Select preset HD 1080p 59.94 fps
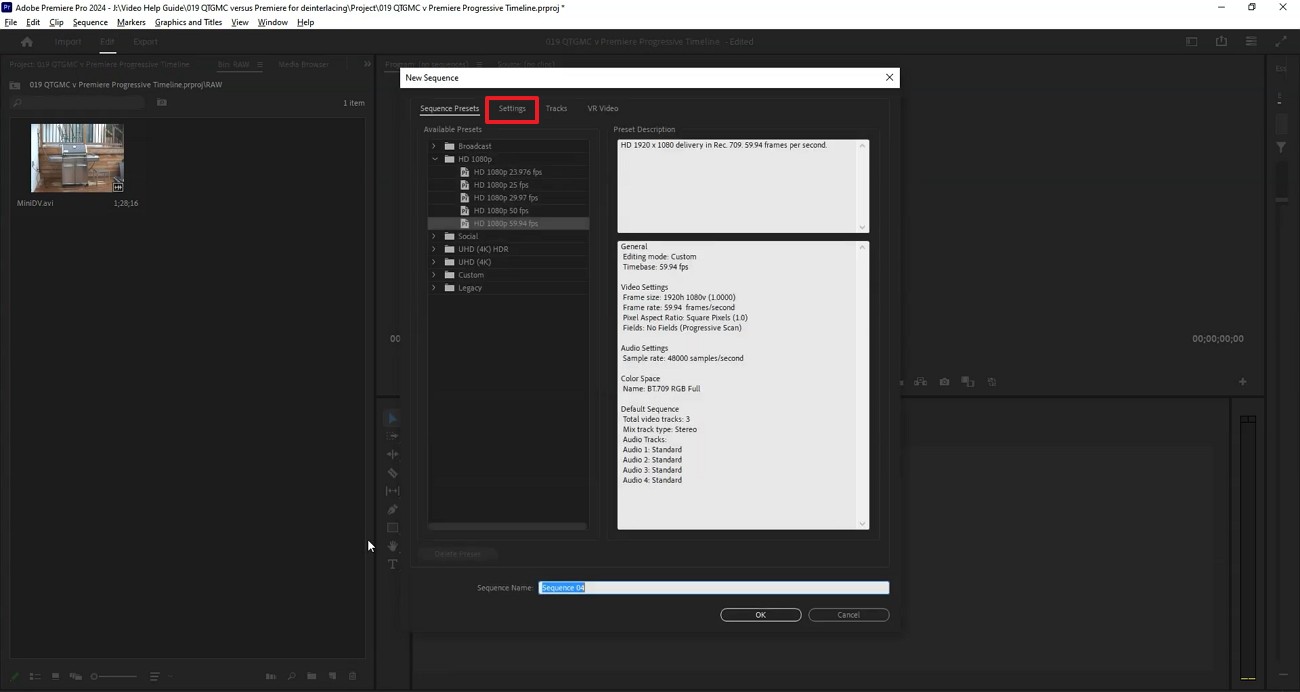 508,224
